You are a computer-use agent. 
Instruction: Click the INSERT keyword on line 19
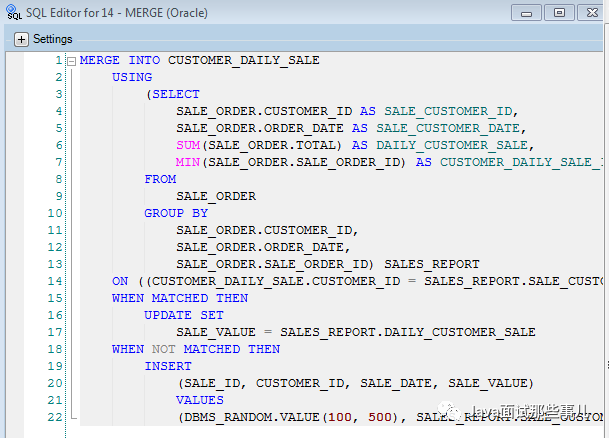[x=168, y=366]
